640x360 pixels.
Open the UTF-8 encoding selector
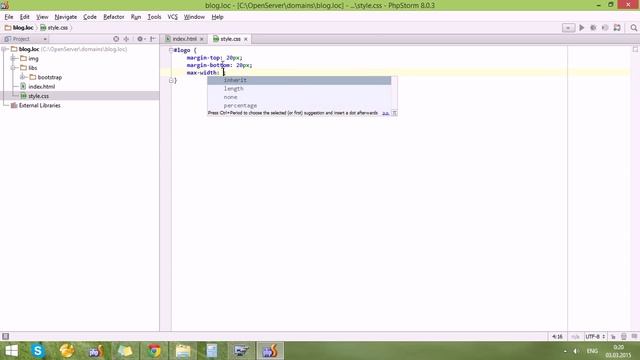tap(595, 337)
